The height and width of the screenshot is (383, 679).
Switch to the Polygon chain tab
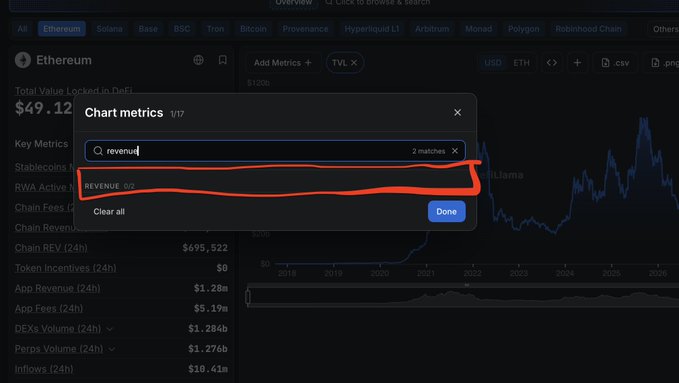[x=524, y=29]
